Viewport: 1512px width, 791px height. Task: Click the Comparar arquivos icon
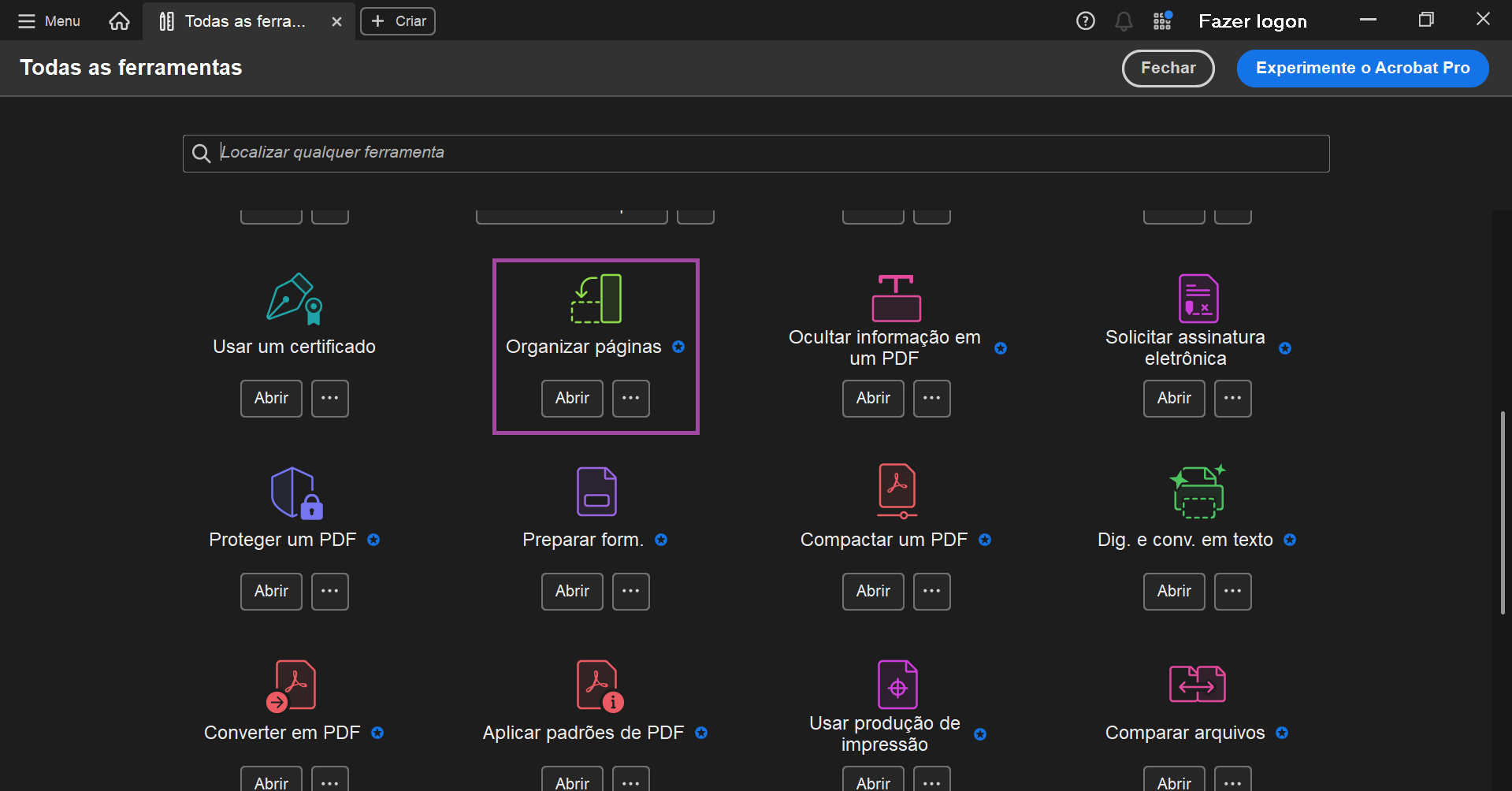click(x=1197, y=684)
